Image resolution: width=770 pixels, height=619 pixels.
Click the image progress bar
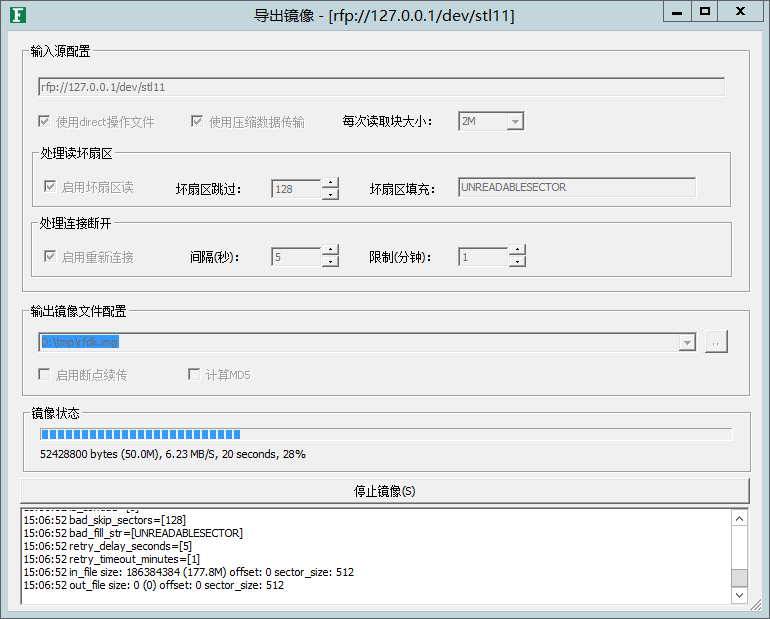pyautogui.click(x=385, y=434)
